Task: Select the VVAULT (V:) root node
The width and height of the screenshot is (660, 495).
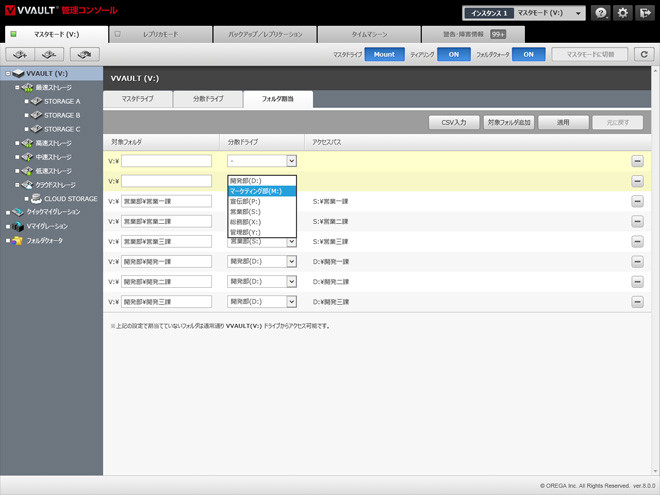Action: 47,74
